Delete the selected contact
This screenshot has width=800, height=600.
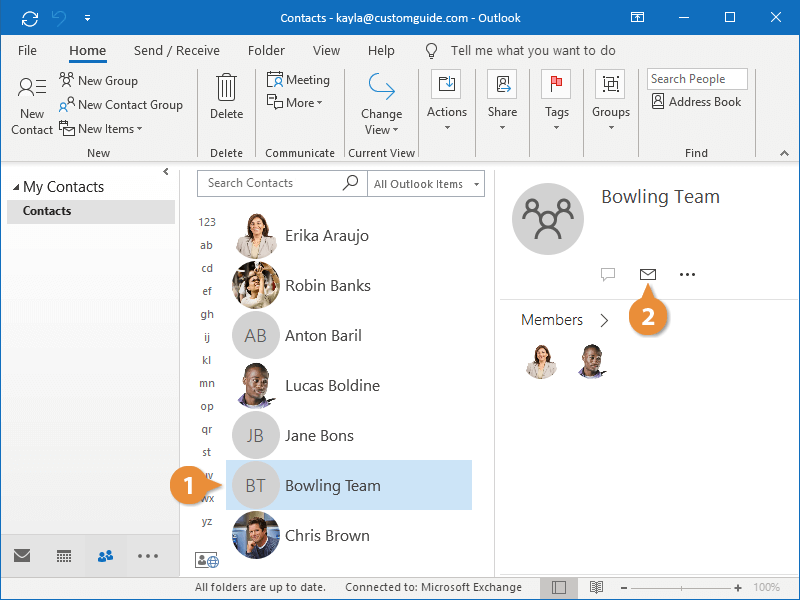(226, 100)
